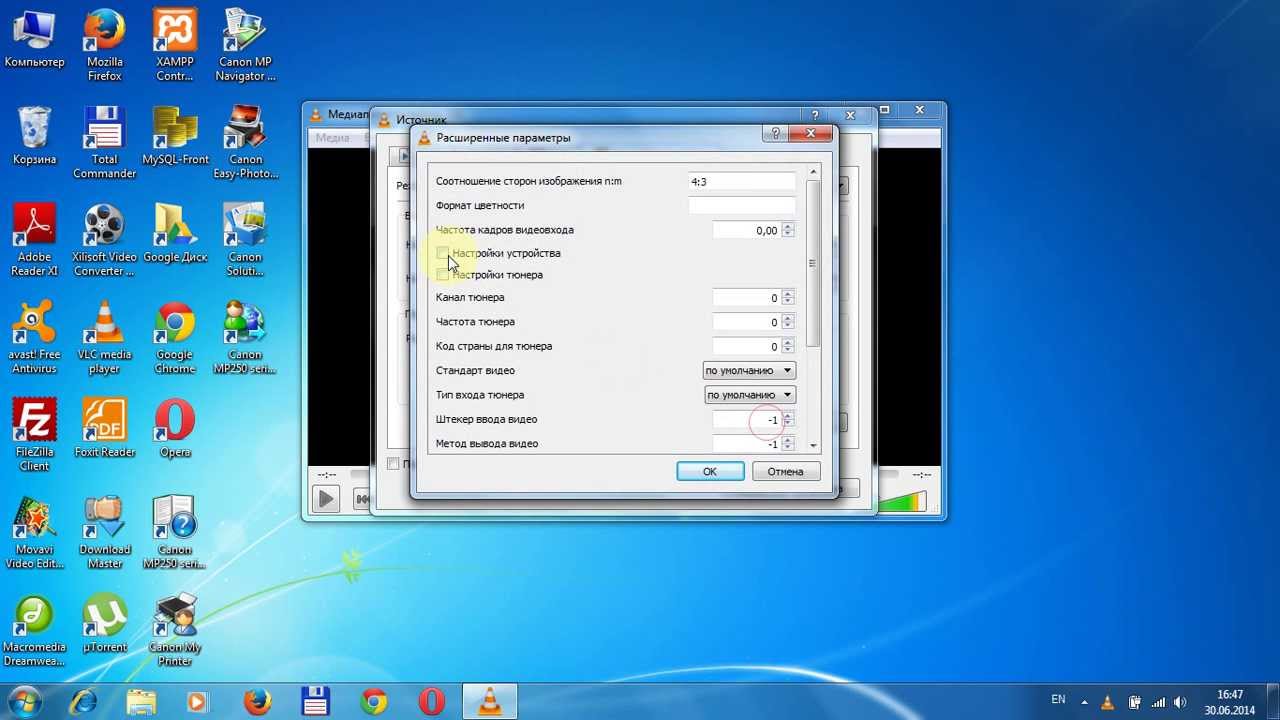Viewport: 1280px width, 720px height.
Task: Select the XAMPP Control desktop shortcut
Action: 175,45
